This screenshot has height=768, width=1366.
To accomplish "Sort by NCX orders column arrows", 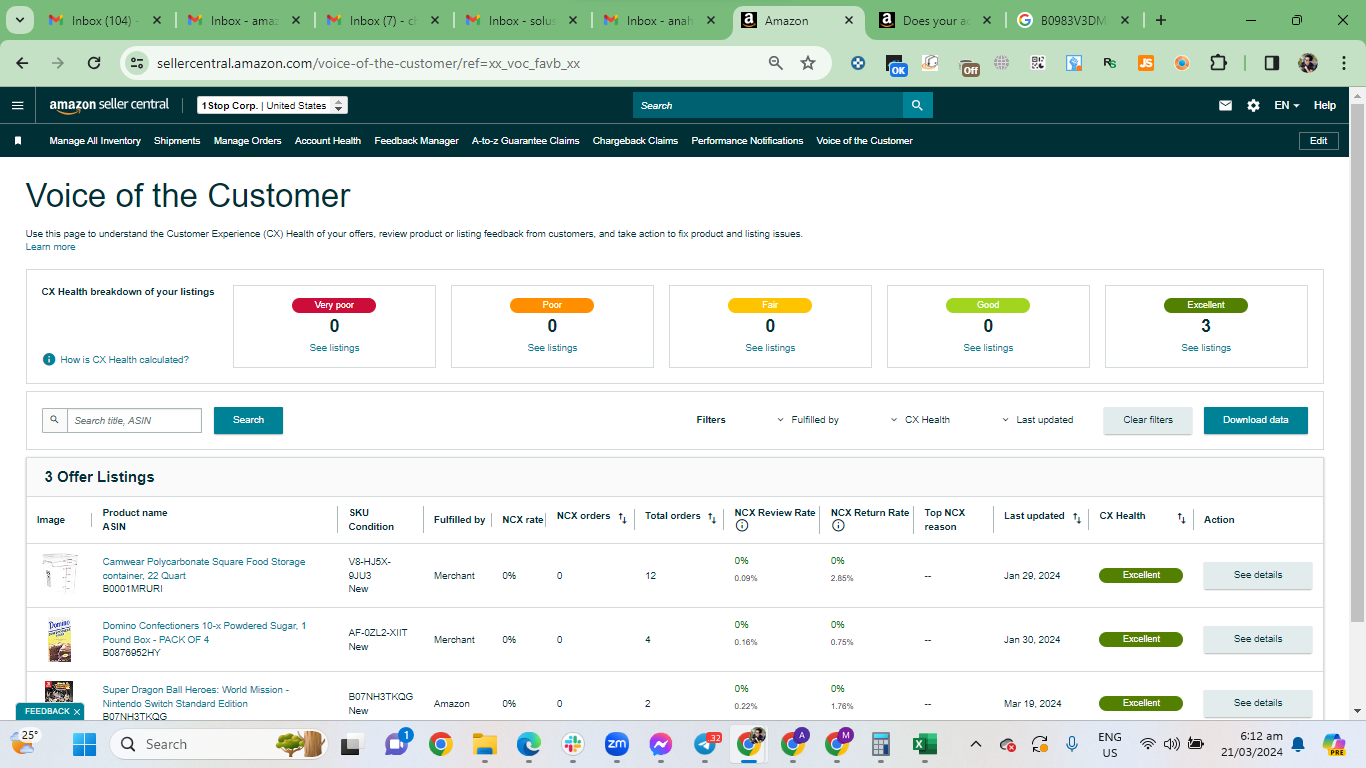I will coord(622,518).
